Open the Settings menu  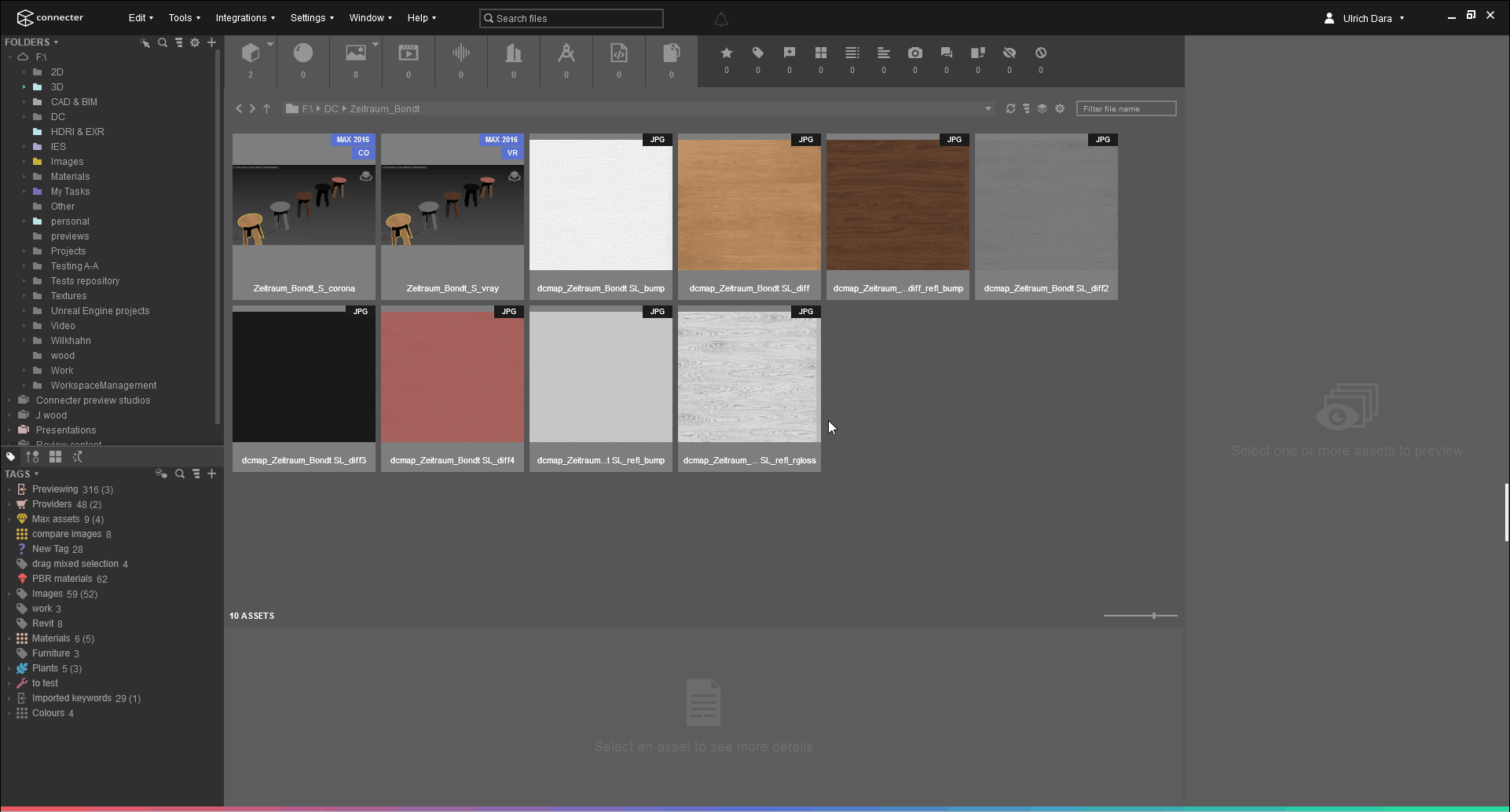[312, 18]
